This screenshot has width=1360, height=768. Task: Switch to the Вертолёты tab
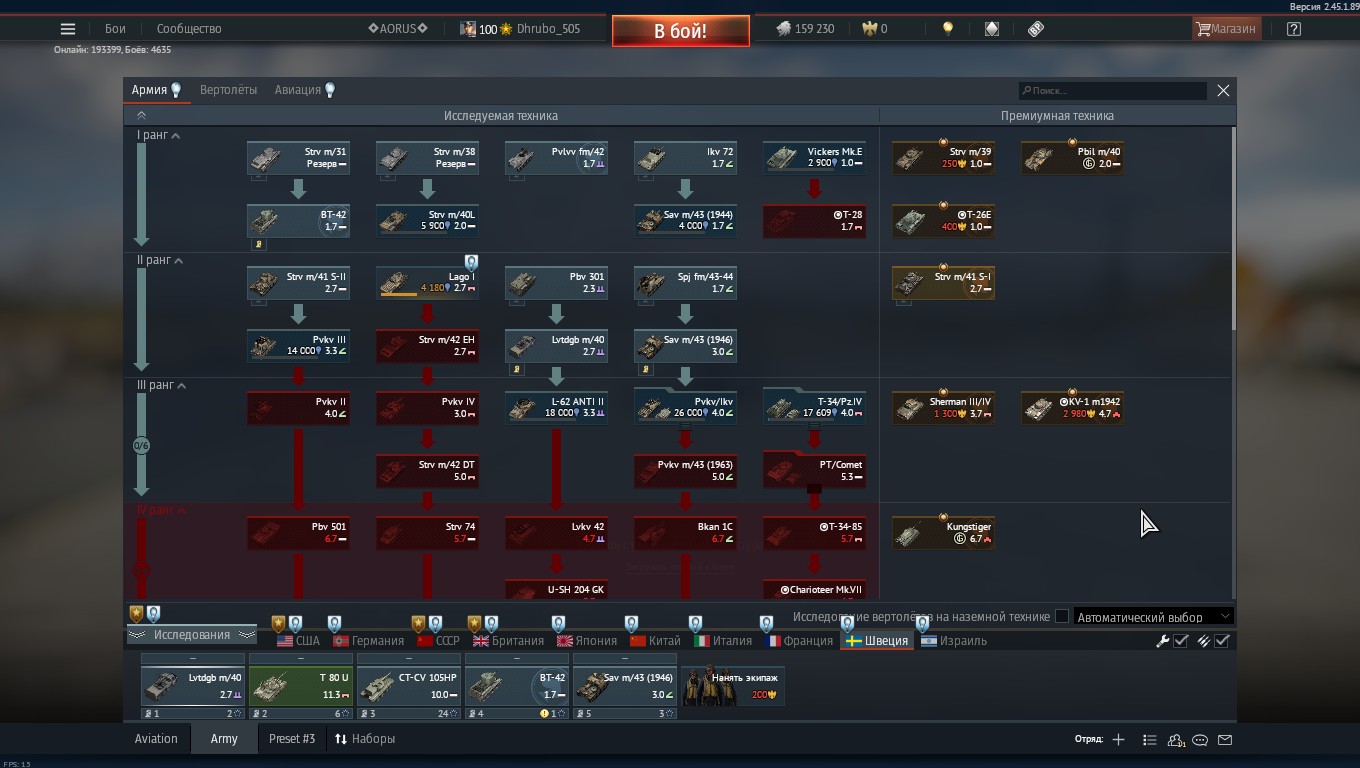tap(228, 90)
